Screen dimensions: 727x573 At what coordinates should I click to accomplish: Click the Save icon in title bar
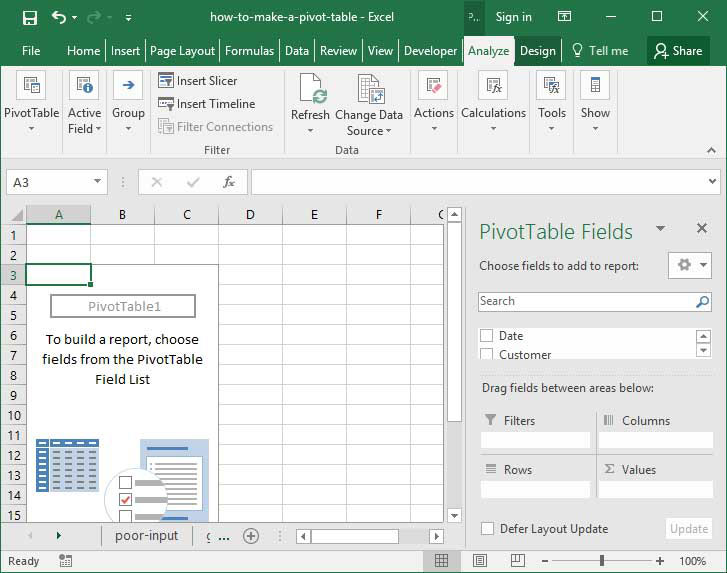click(x=30, y=18)
